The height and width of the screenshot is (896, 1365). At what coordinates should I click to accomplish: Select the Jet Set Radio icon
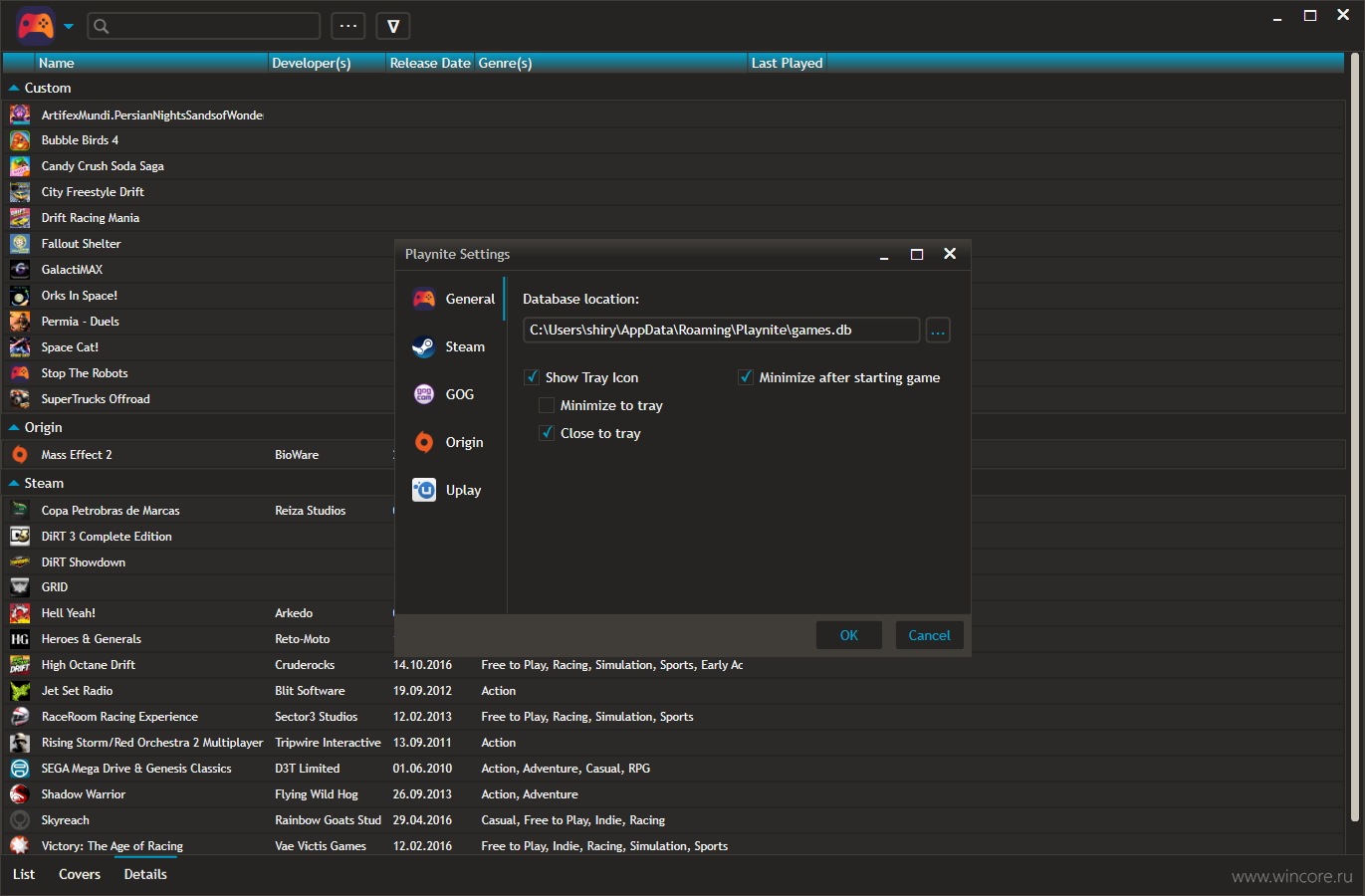coord(20,691)
